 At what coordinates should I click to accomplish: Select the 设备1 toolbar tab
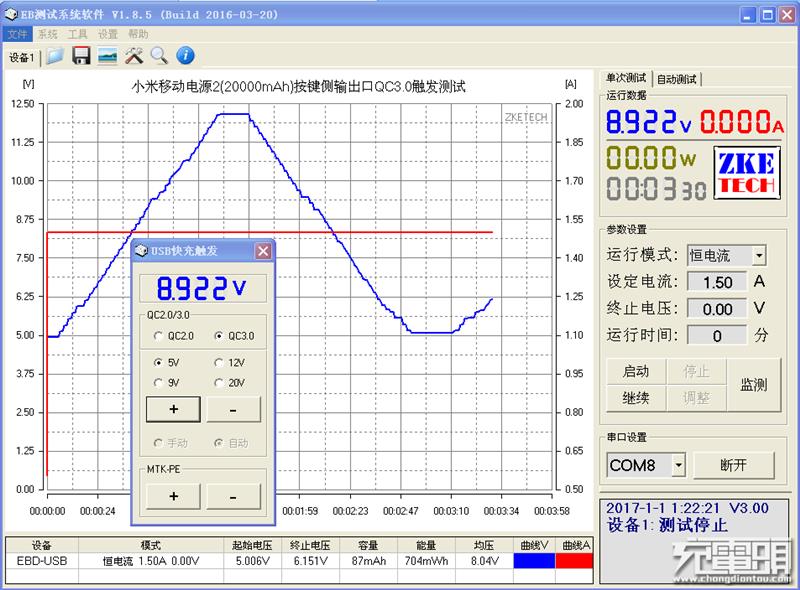[x=21, y=57]
